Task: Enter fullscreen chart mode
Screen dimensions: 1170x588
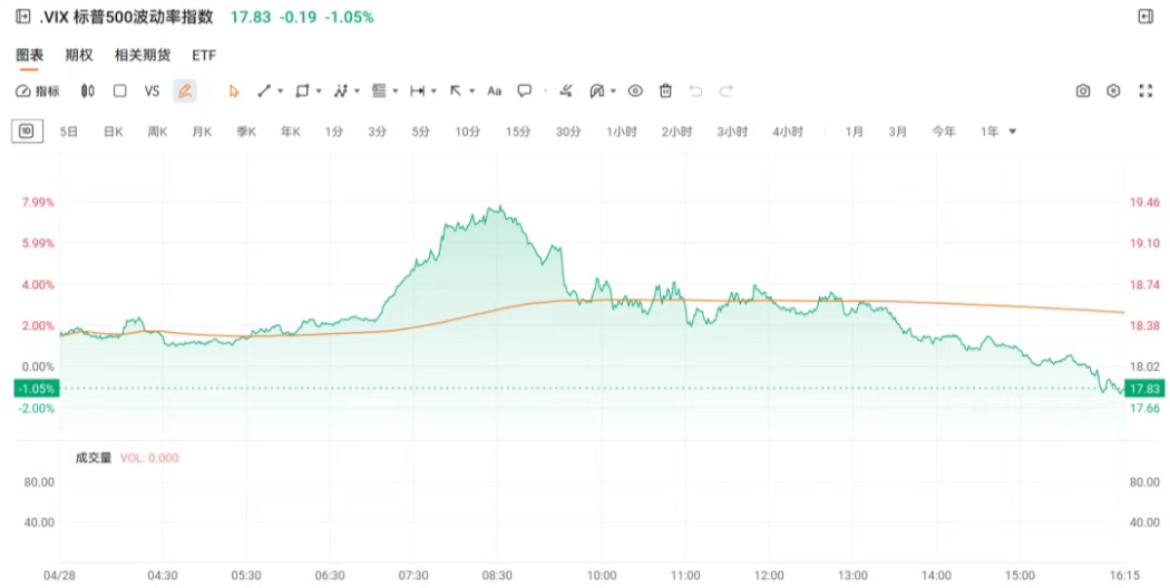Action: coord(1146,91)
